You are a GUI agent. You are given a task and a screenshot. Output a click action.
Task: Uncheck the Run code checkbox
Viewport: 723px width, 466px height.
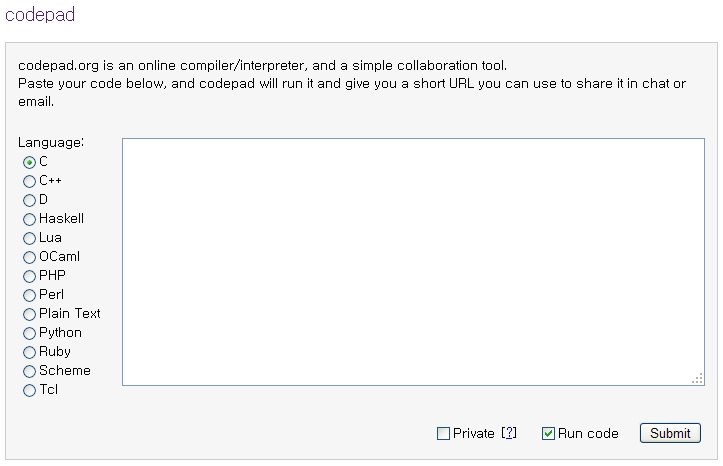pos(548,433)
